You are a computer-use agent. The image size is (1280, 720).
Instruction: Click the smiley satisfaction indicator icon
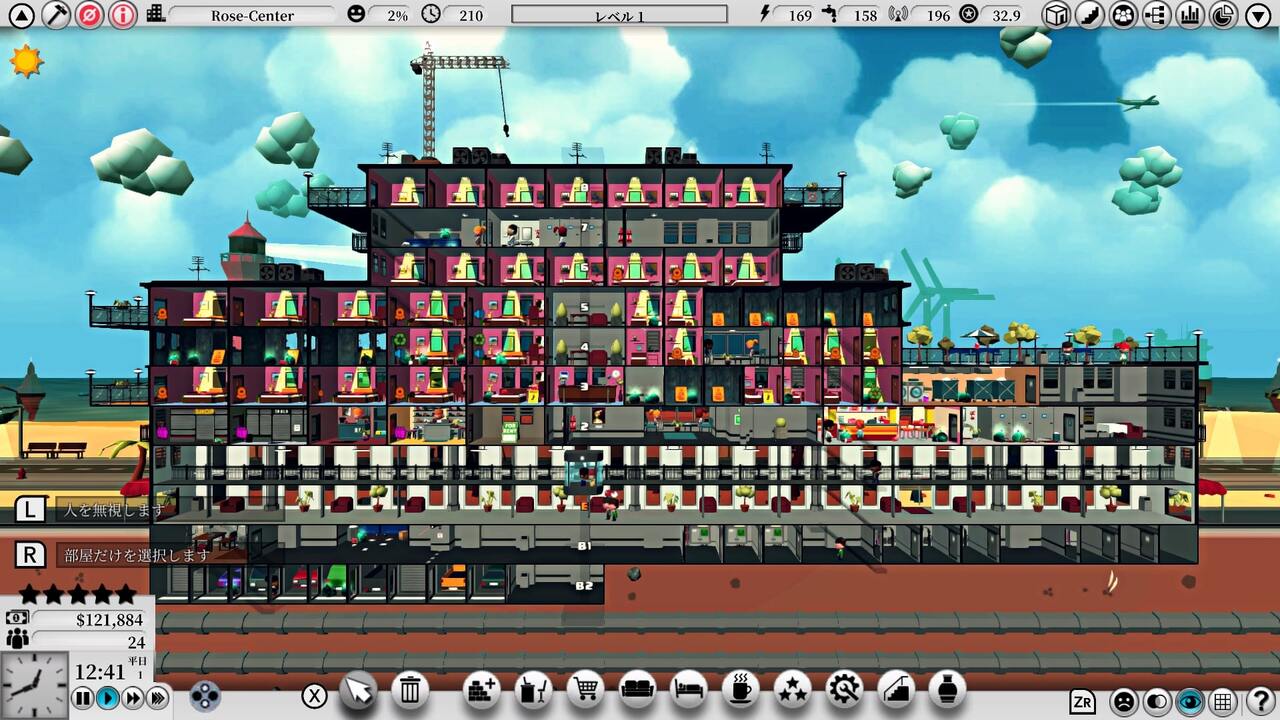[356, 14]
